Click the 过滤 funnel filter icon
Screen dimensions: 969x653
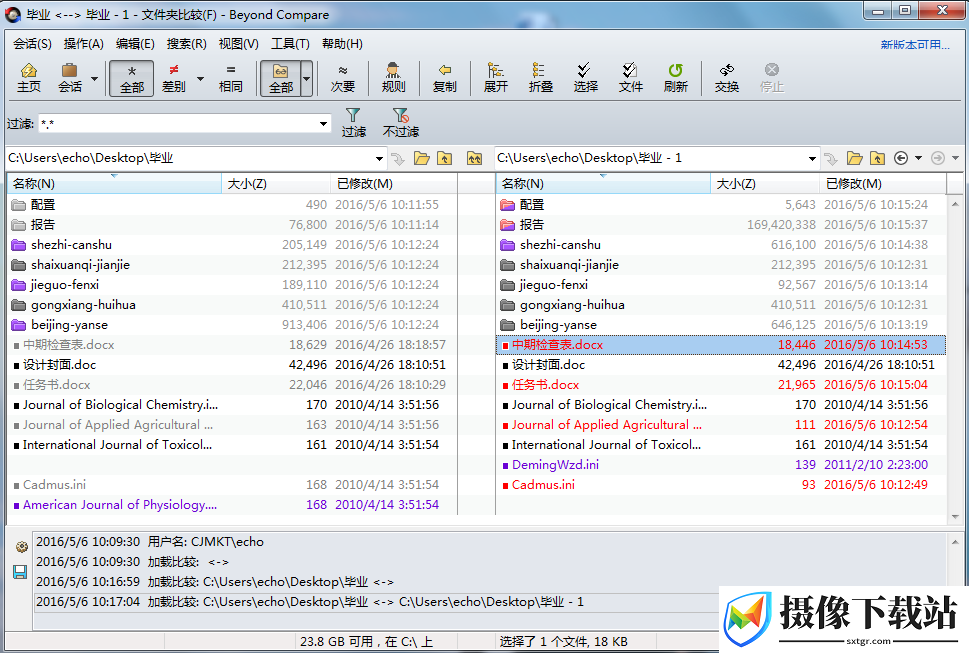click(353, 116)
